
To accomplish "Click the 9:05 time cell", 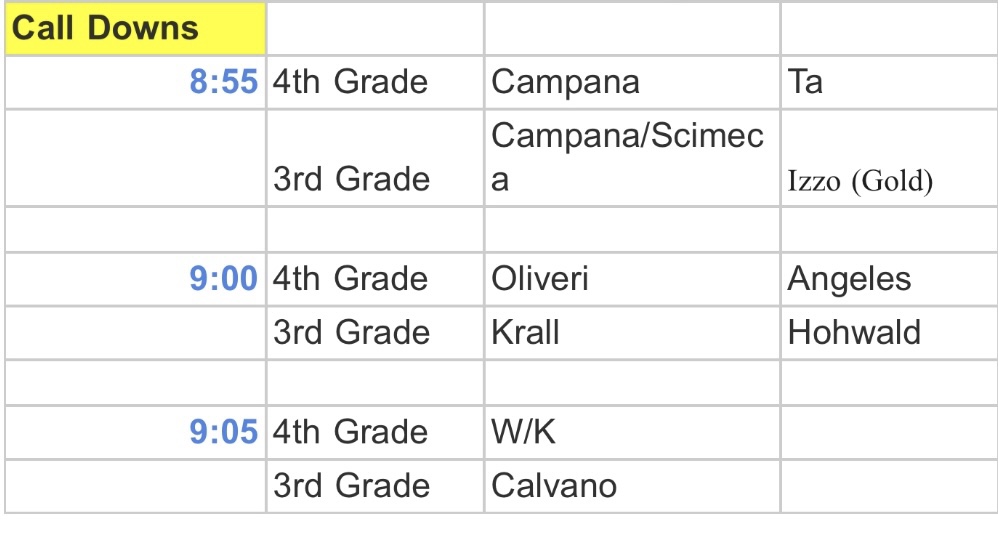I will click(224, 432).
